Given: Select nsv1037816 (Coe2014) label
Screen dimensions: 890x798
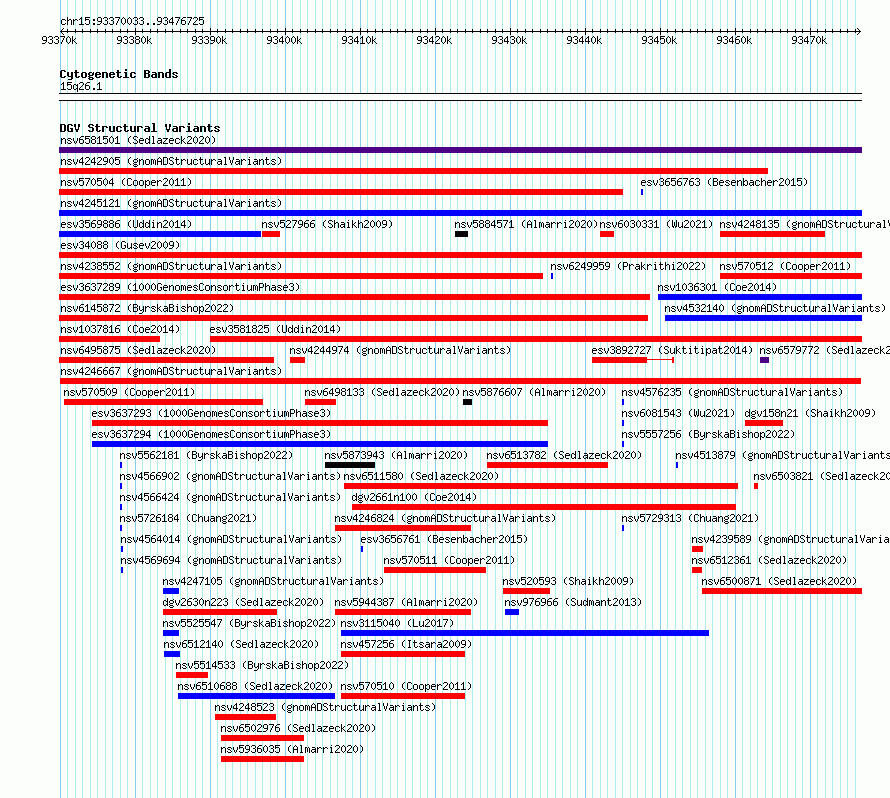Looking at the screenshot, I should (120, 329).
